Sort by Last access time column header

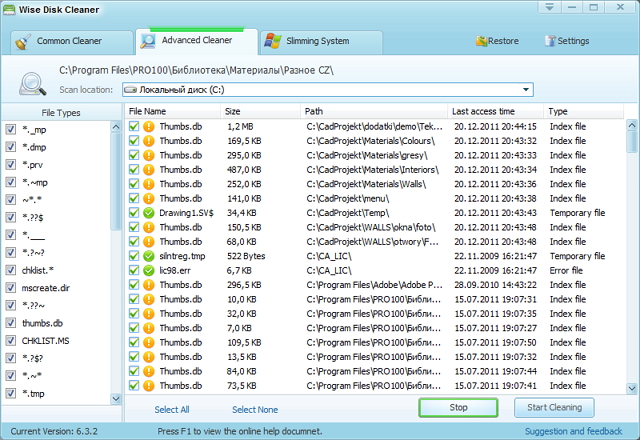point(496,111)
